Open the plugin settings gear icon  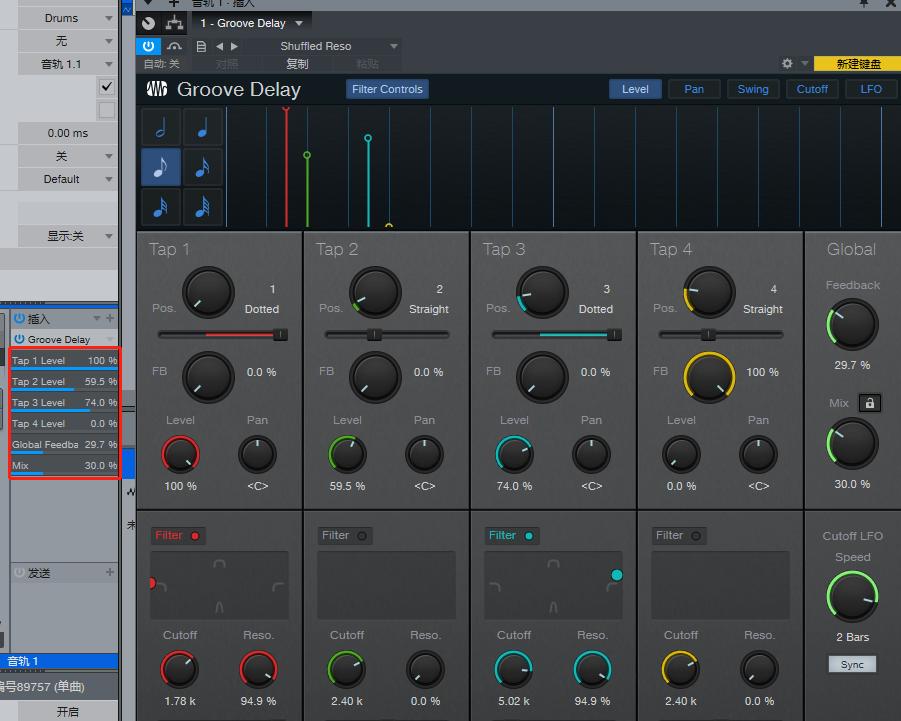(x=787, y=64)
